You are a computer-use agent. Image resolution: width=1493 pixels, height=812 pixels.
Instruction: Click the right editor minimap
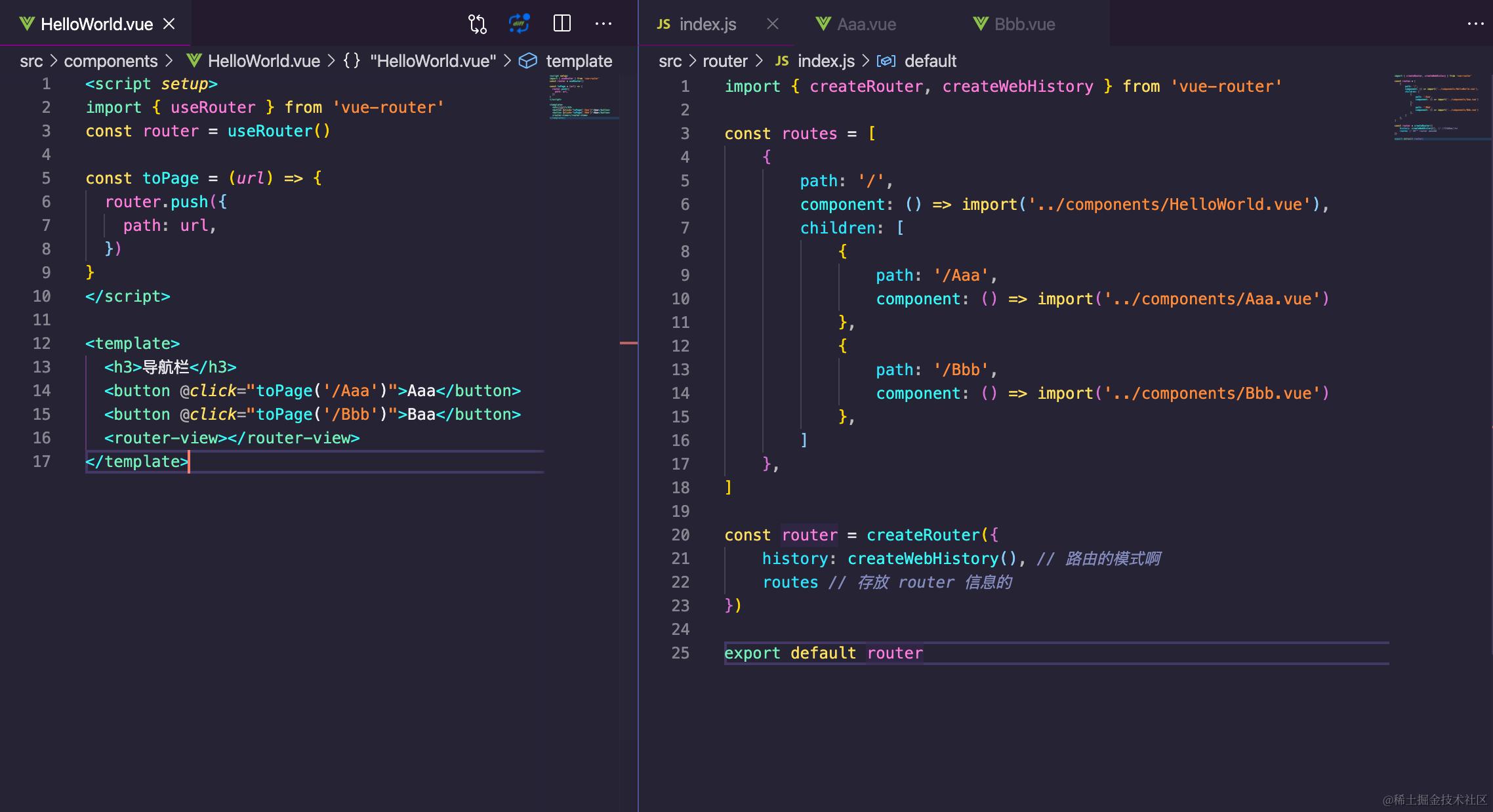1441,107
